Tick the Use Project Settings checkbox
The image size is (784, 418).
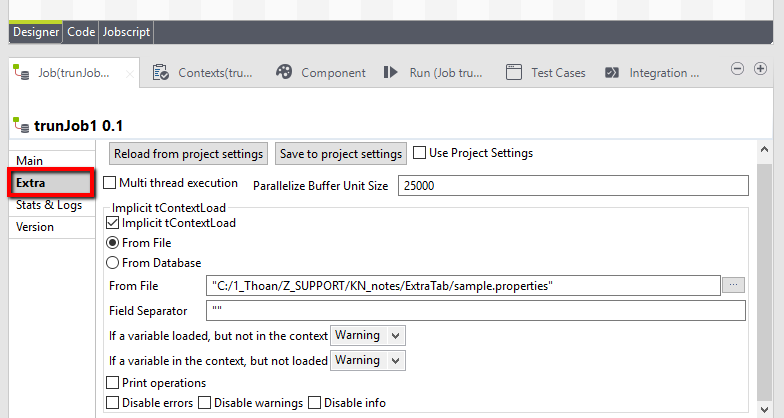[x=420, y=153]
